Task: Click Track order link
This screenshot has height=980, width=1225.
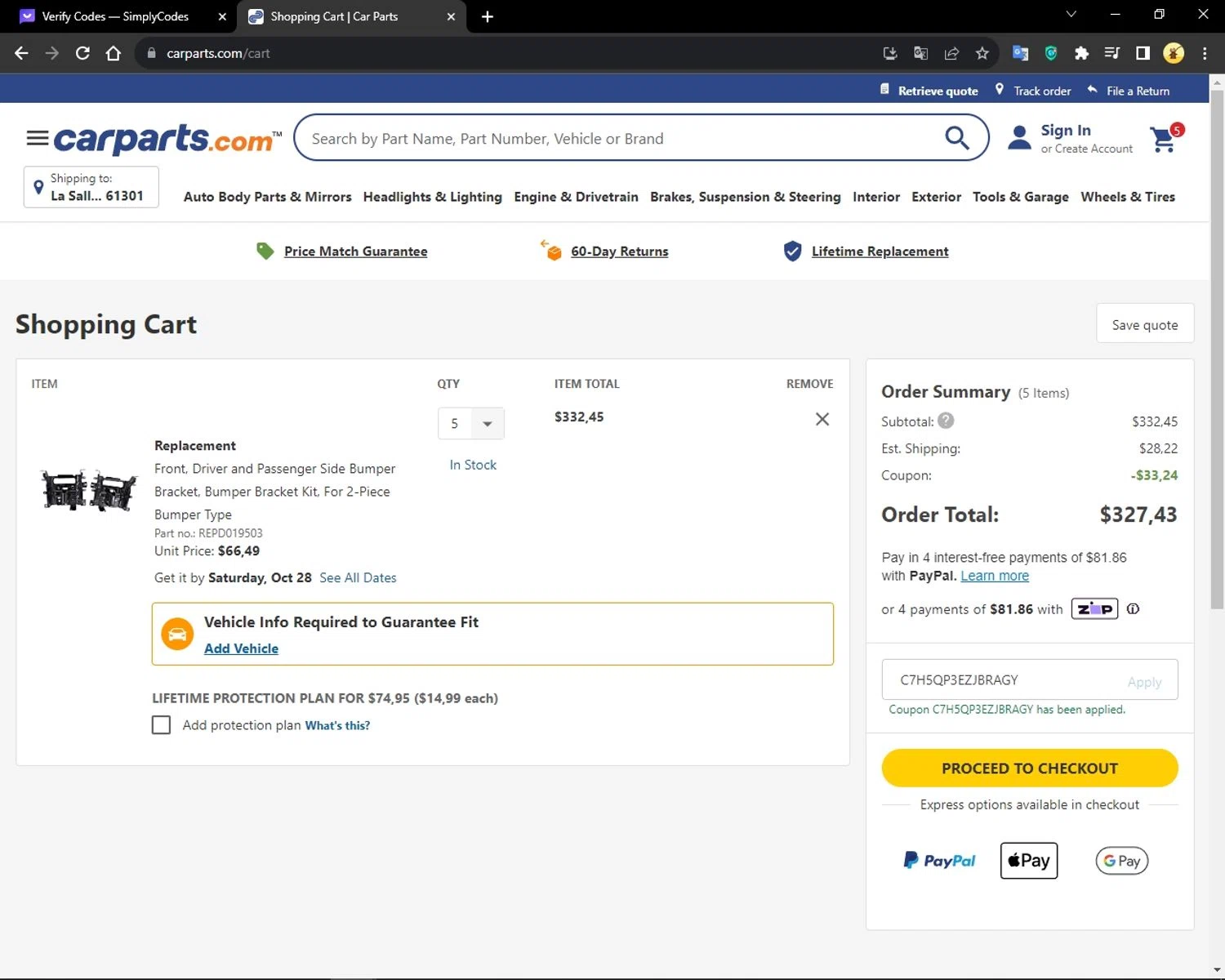Action: (1042, 91)
